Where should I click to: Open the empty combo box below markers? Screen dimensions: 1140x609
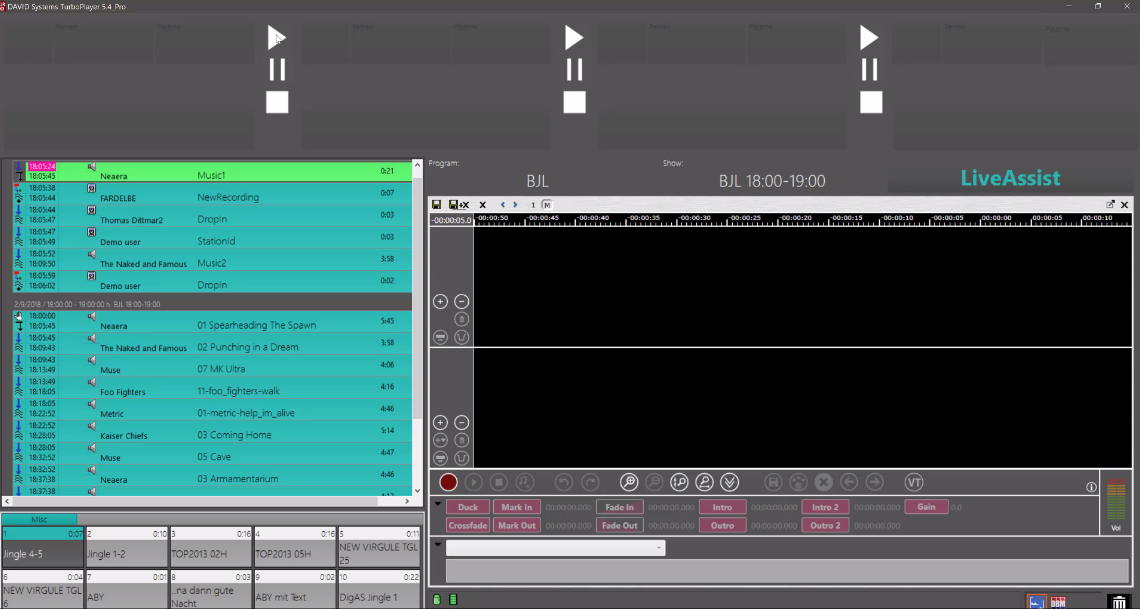click(x=555, y=548)
